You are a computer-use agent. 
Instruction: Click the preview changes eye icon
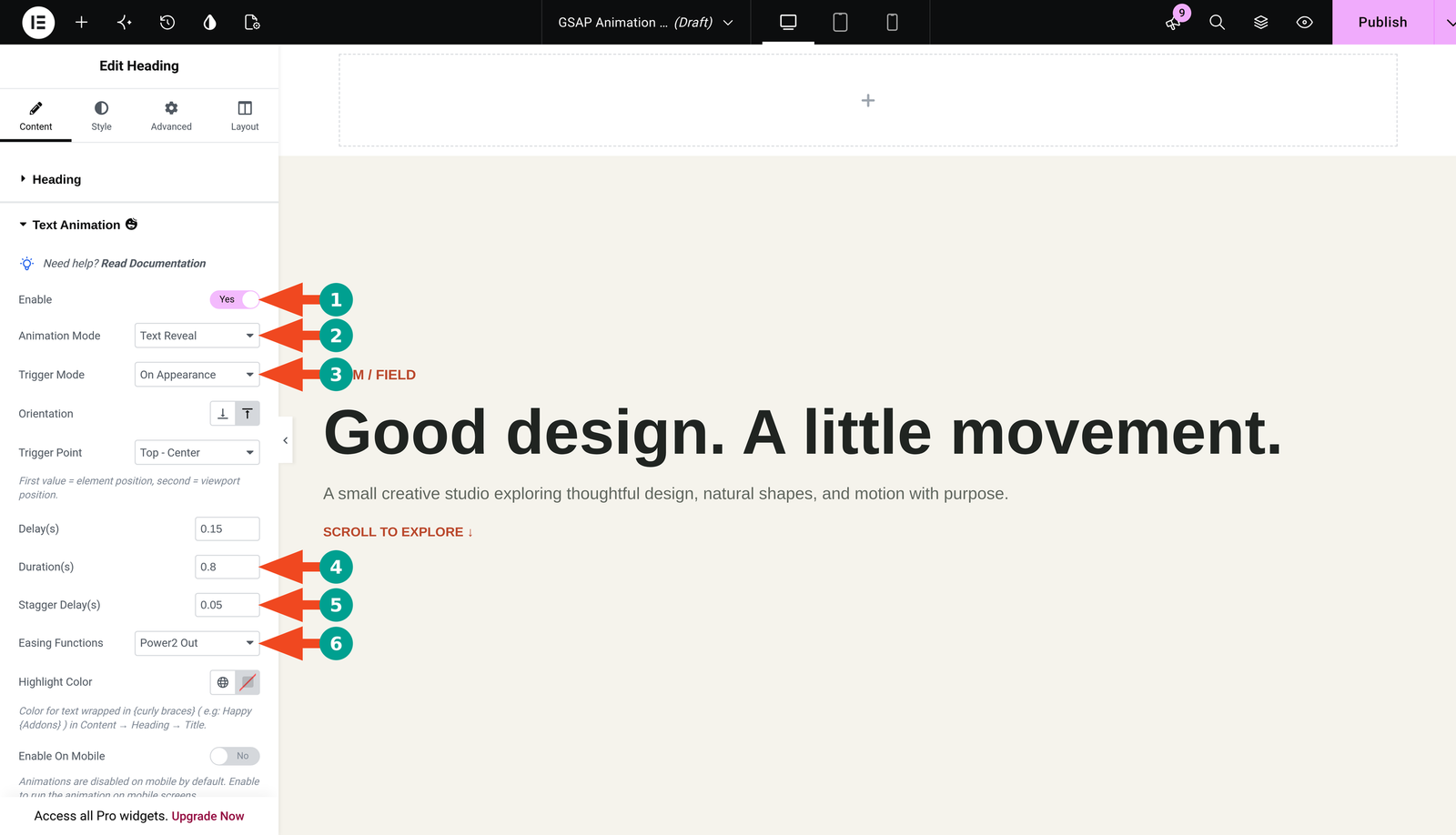(1304, 22)
